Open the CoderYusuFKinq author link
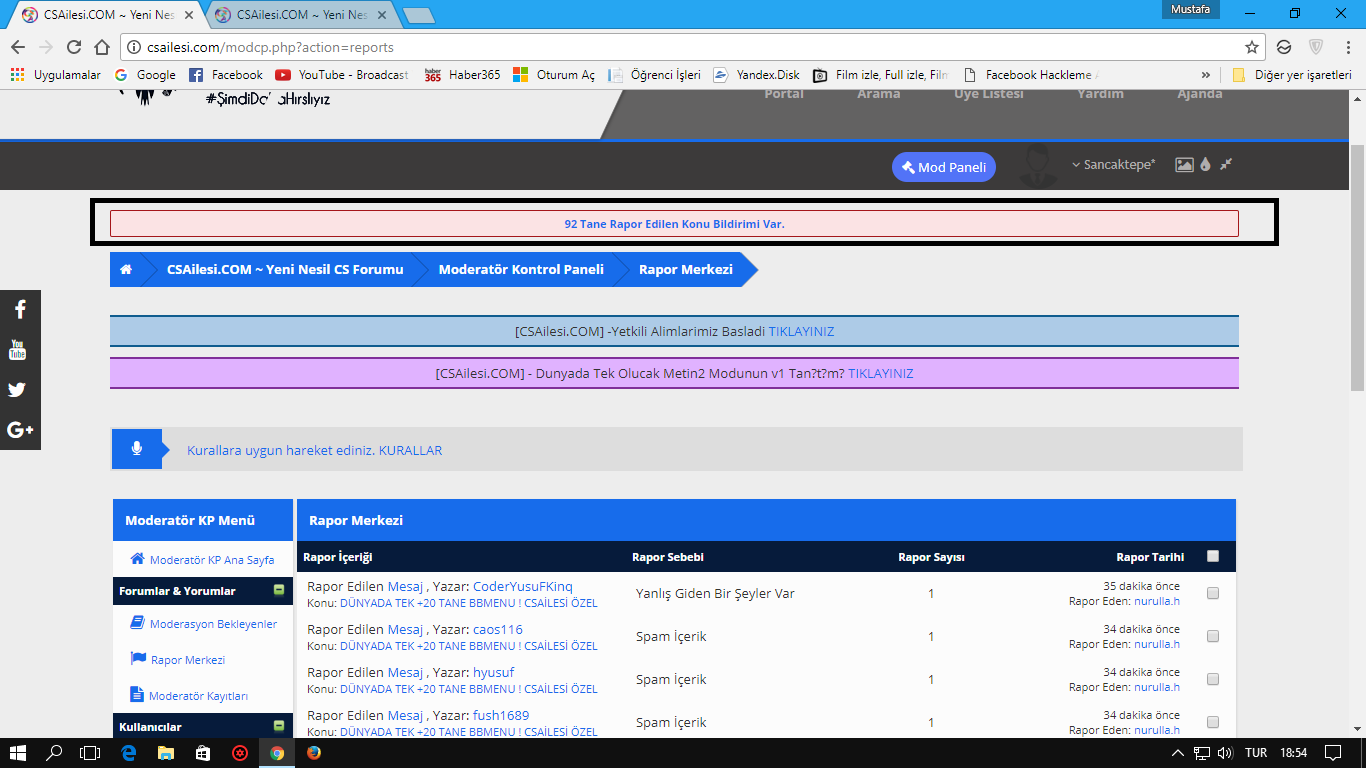This screenshot has height=768, width=1366. tap(523, 587)
